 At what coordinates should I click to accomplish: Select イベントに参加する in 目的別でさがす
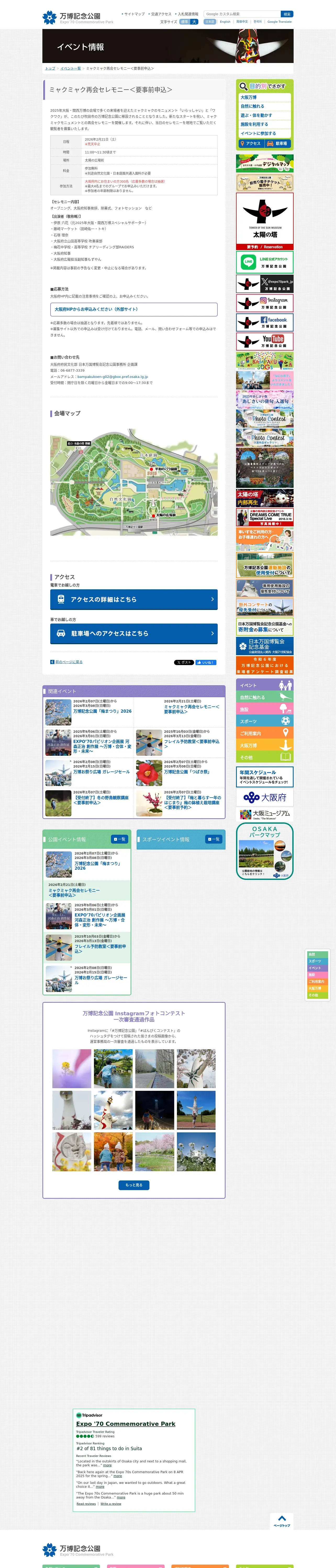click(265, 133)
